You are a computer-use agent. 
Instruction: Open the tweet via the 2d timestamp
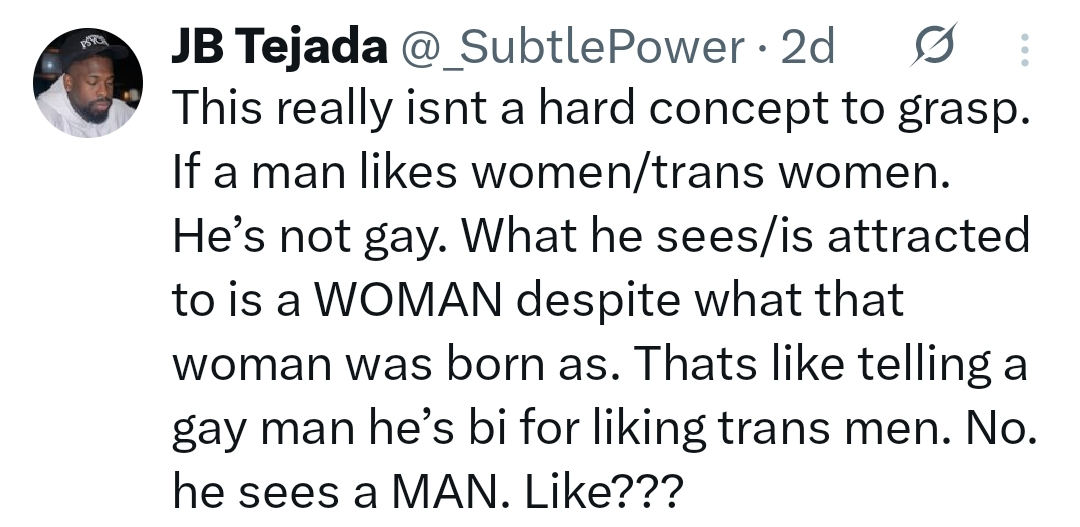[806, 47]
